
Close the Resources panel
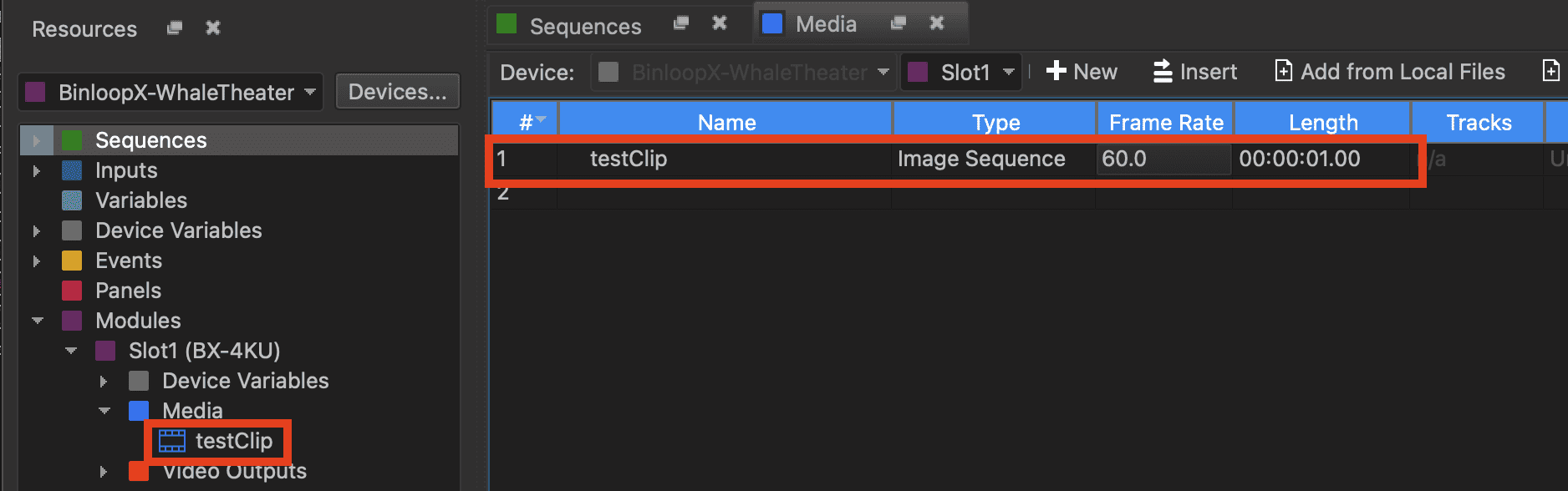pos(213,28)
